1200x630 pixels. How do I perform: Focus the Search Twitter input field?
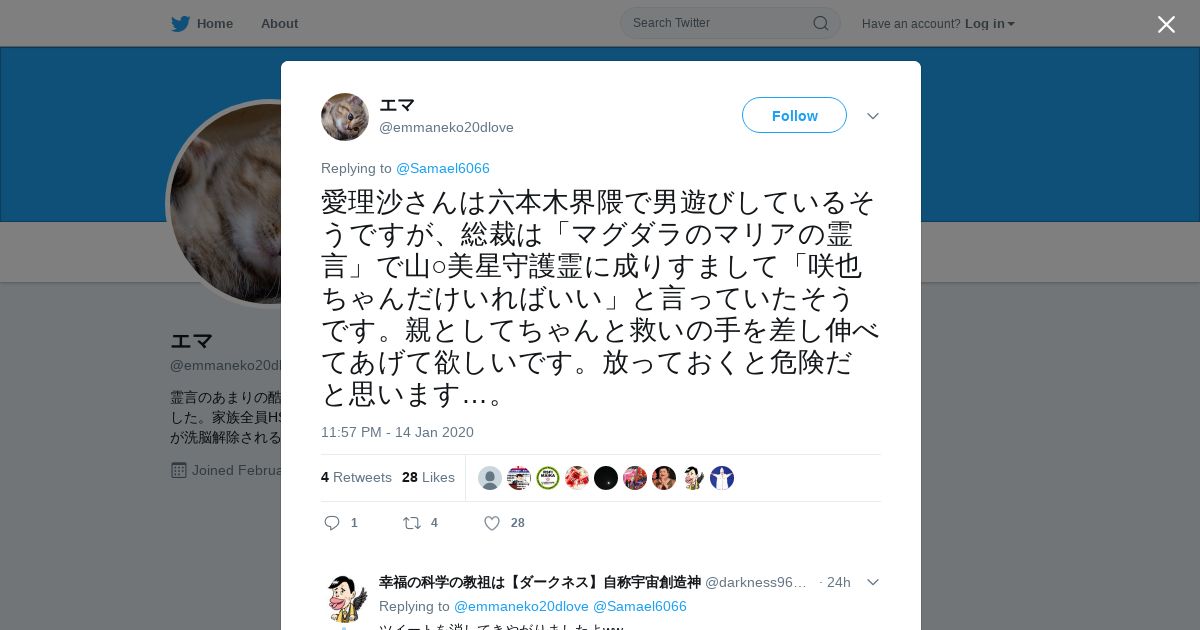click(x=730, y=23)
